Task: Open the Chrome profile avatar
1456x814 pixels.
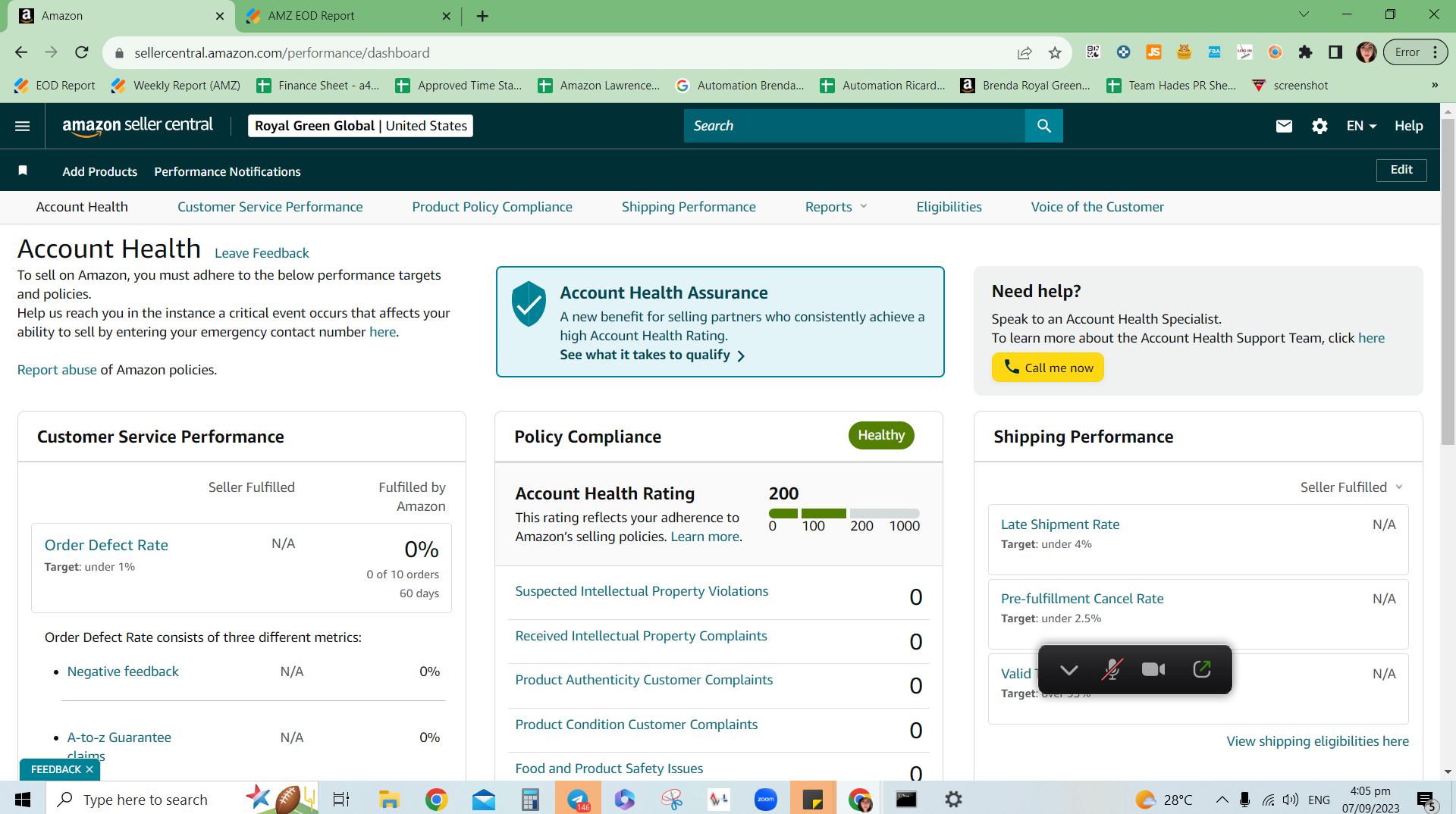Action: 1366,52
